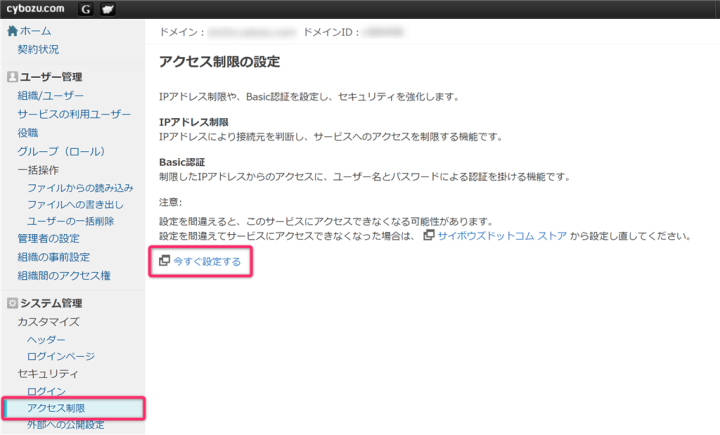Click the new-window icon beside 今すぐ設定する

pos(165,261)
